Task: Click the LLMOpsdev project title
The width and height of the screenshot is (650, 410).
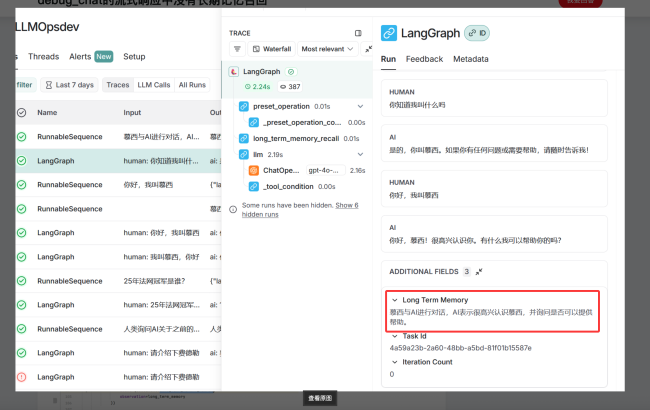Action: tap(47, 27)
